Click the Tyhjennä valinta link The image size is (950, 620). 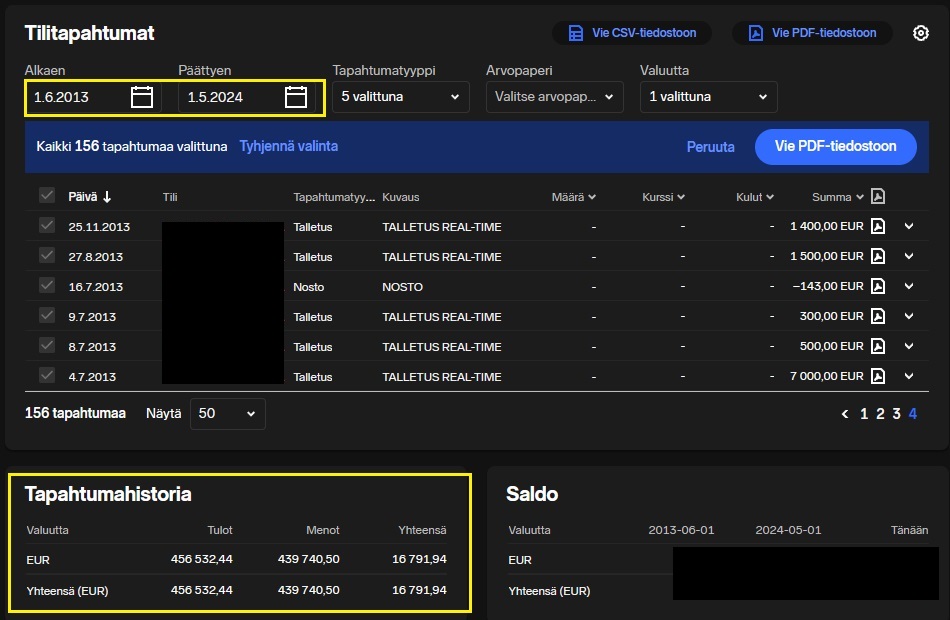click(288, 146)
